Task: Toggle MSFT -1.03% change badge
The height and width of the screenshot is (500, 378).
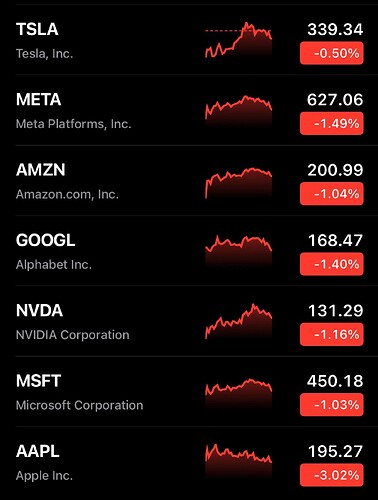Action: [332, 405]
